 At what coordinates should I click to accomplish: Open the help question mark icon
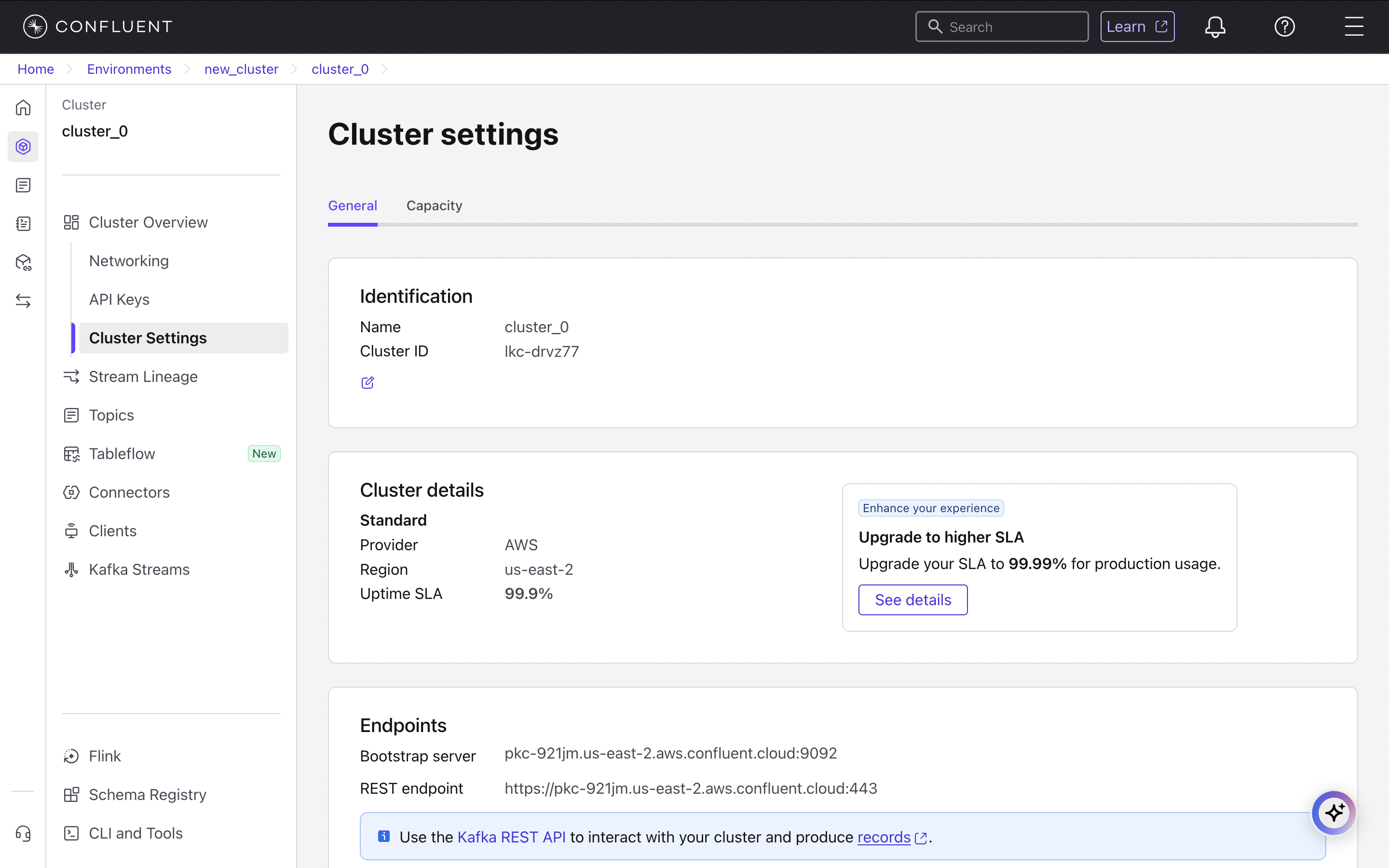(1284, 27)
